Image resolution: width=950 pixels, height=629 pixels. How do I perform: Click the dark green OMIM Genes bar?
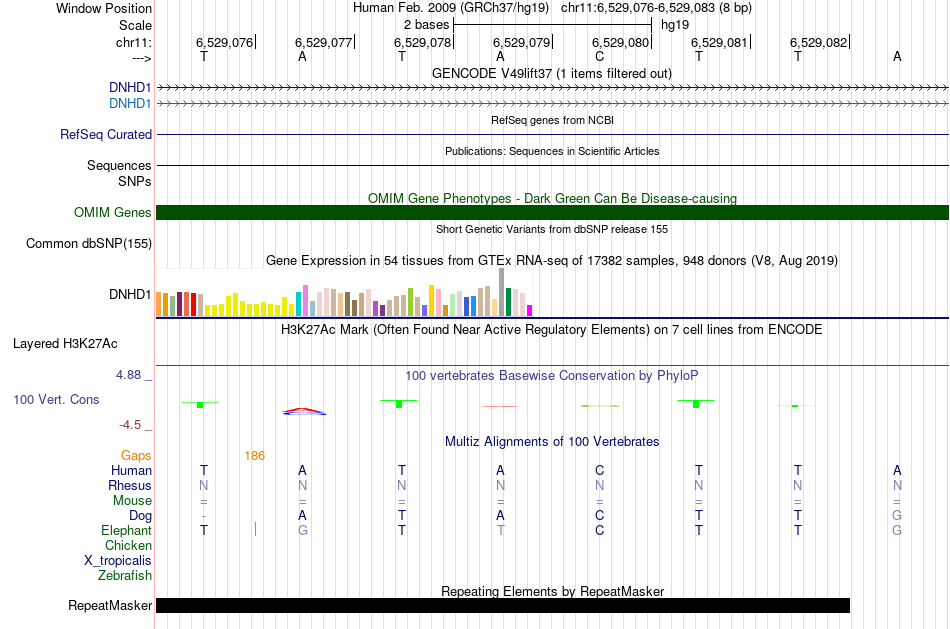552,213
